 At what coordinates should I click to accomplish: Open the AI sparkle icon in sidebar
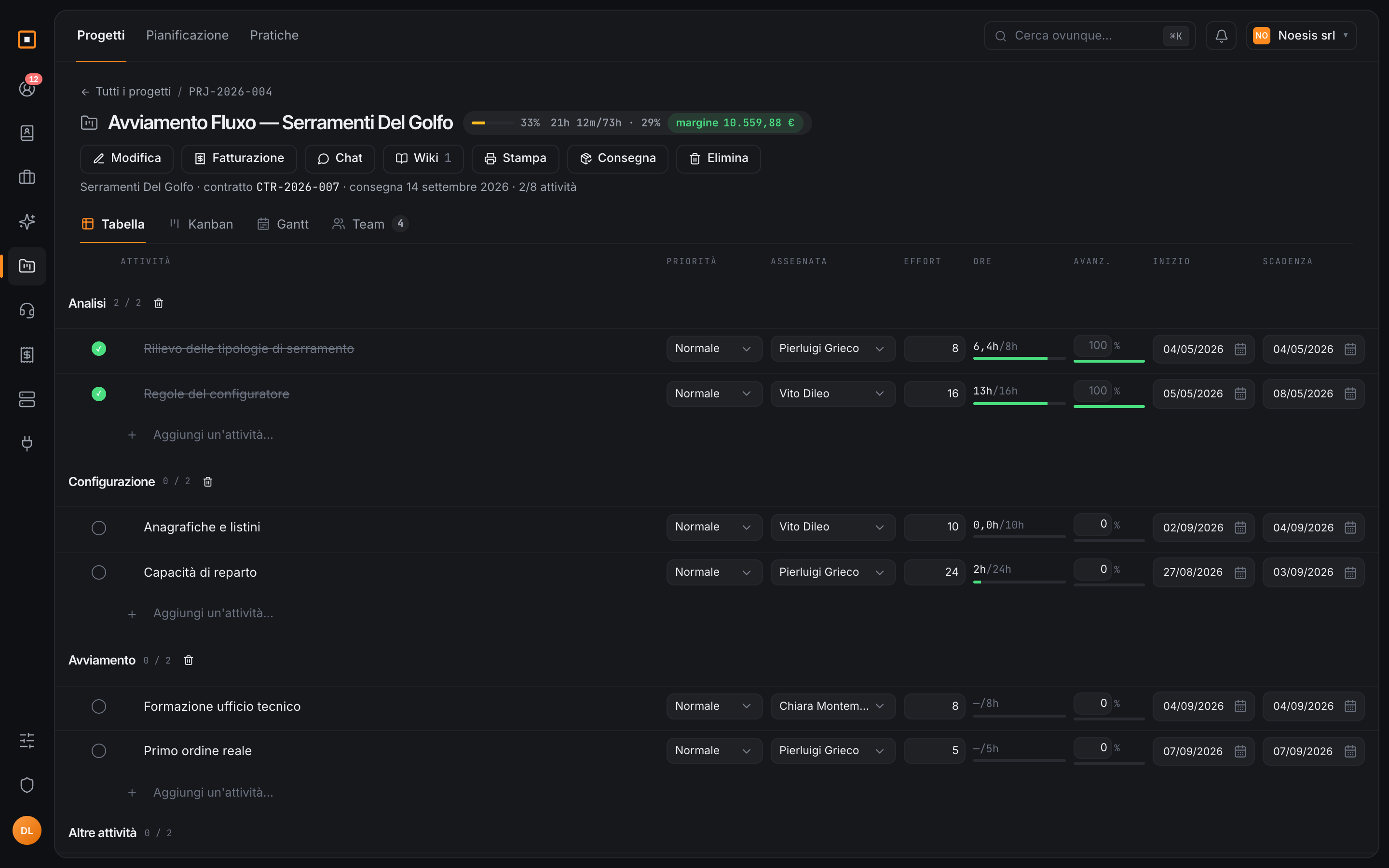pos(27,222)
